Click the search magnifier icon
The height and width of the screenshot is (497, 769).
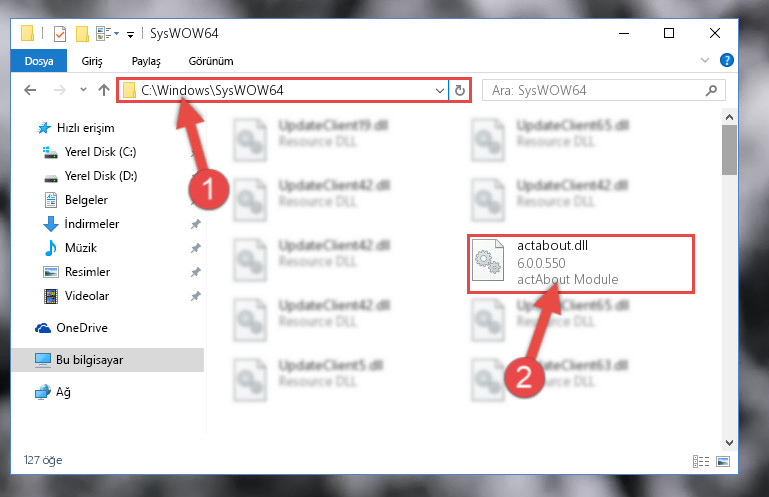(711, 90)
